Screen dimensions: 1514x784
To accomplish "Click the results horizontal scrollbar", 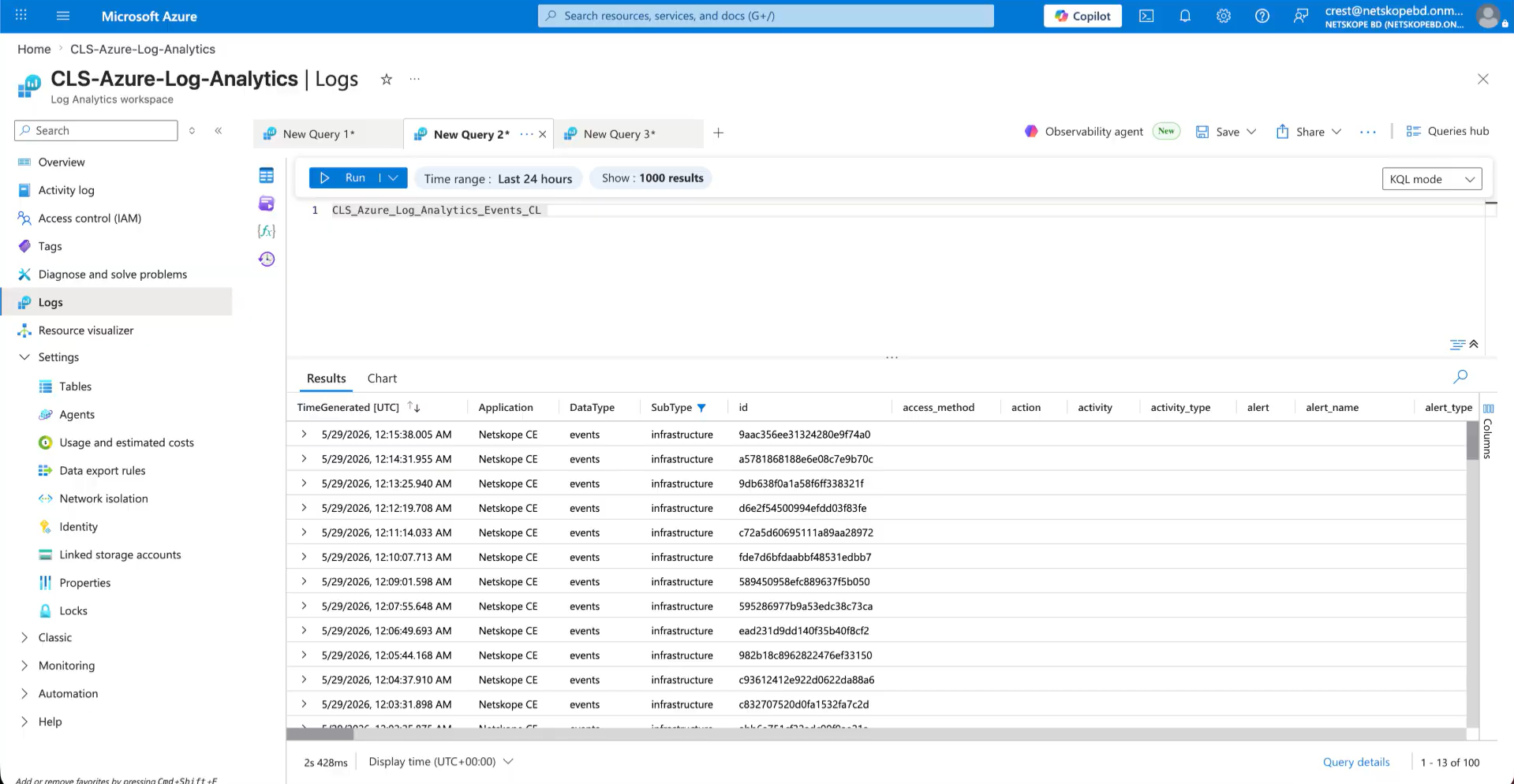I will pyautogui.click(x=320, y=734).
